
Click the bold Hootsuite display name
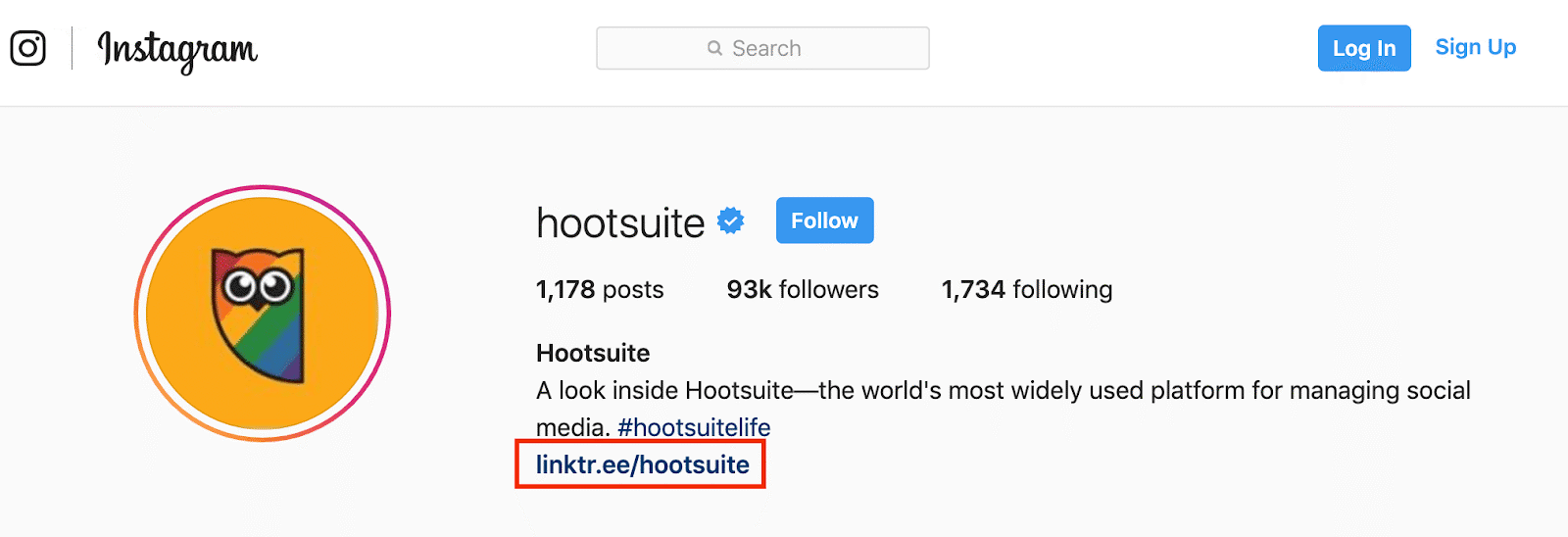(593, 353)
